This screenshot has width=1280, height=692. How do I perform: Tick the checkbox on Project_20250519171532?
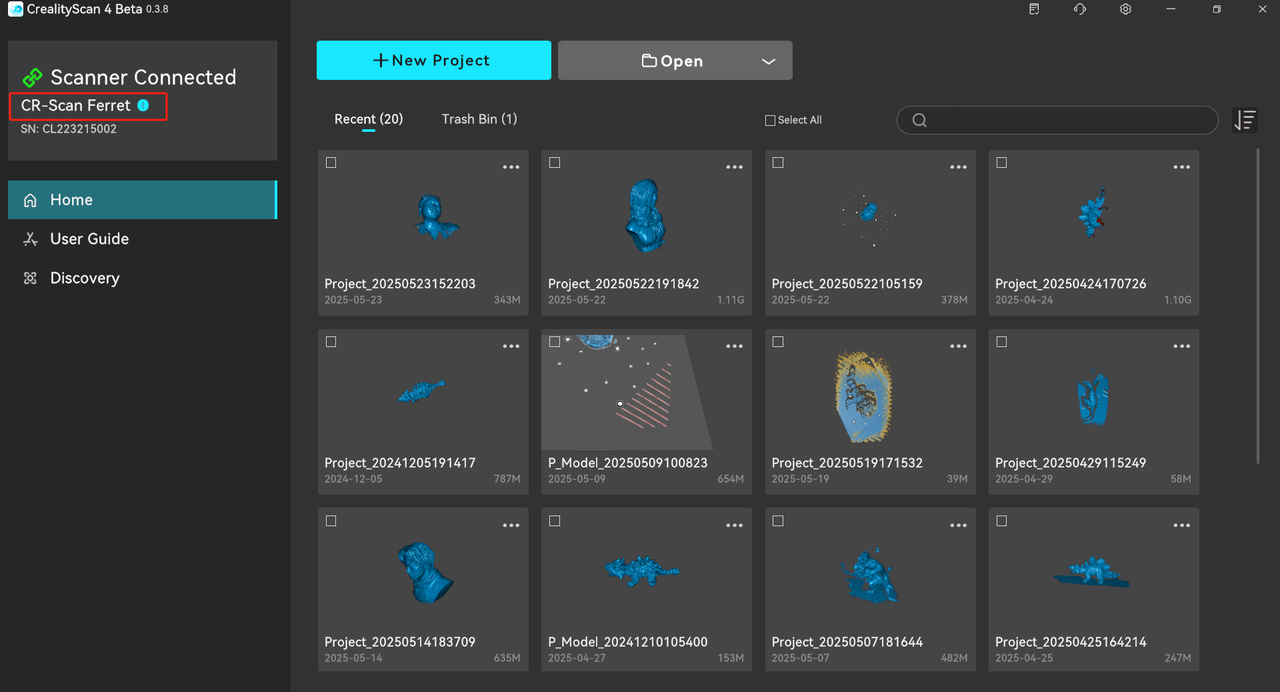[x=778, y=342]
